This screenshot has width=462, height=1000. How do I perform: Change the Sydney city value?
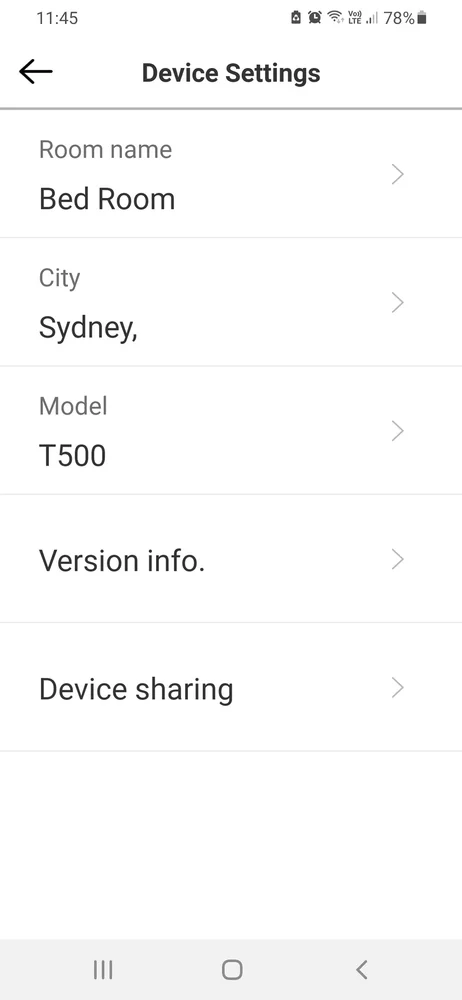(x=88, y=328)
